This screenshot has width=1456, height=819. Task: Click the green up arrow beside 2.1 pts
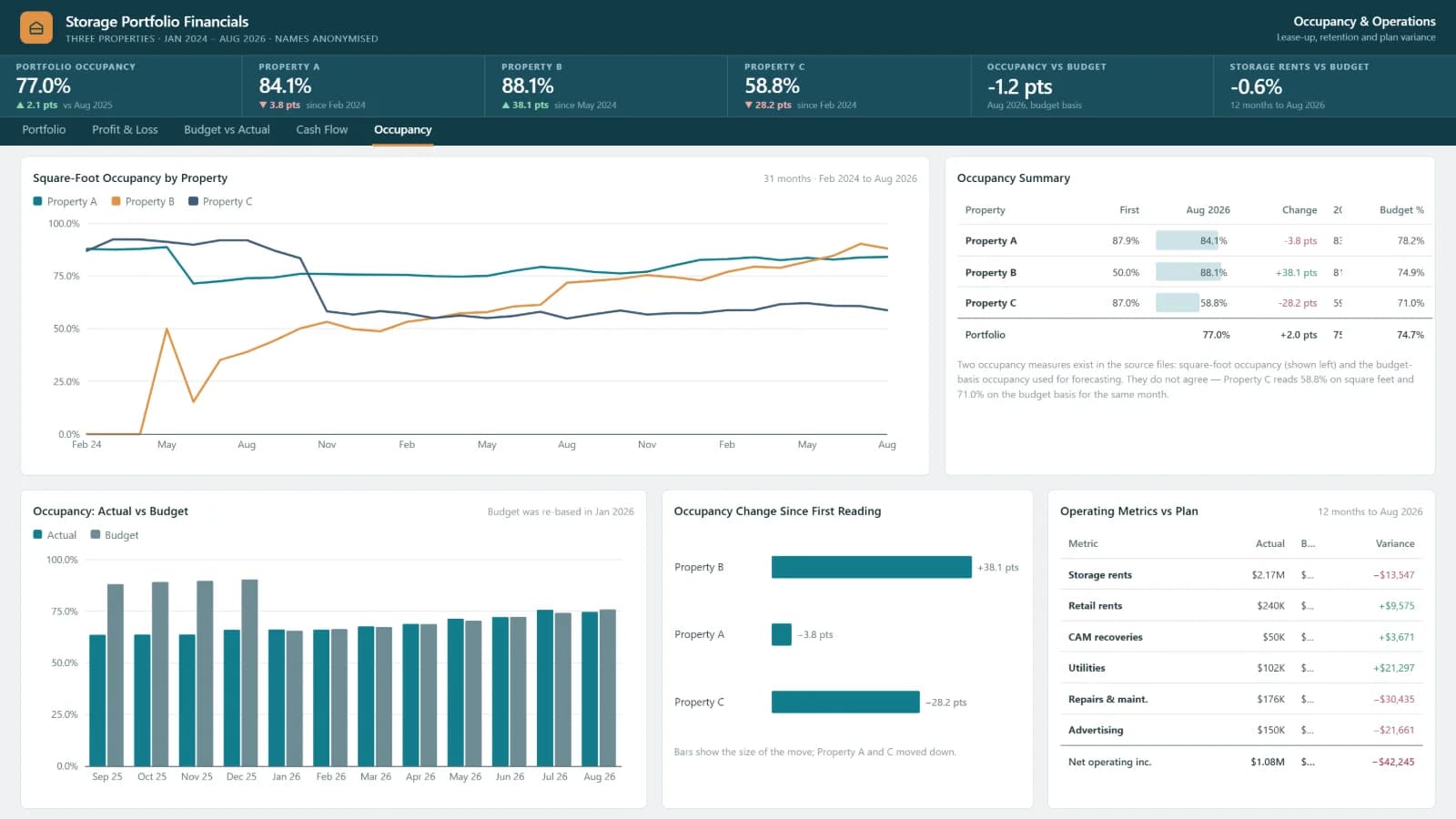coord(20,106)
